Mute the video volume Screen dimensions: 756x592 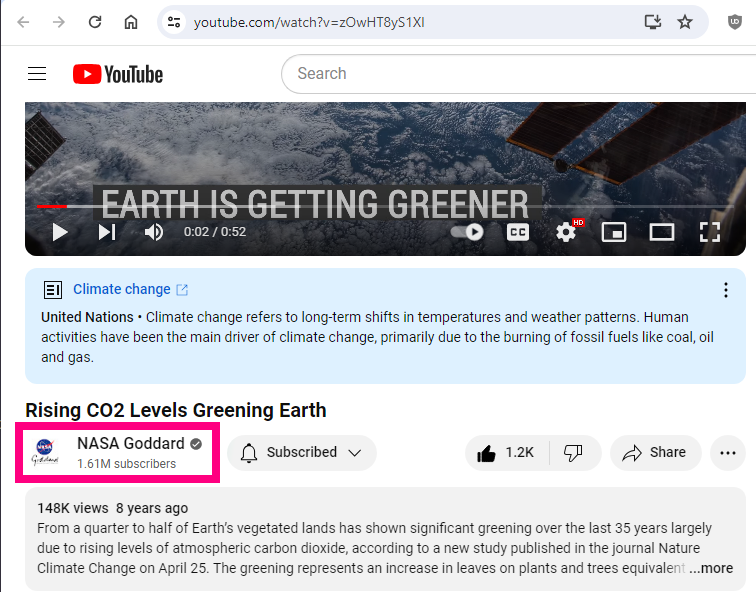(x=154, y=232)
